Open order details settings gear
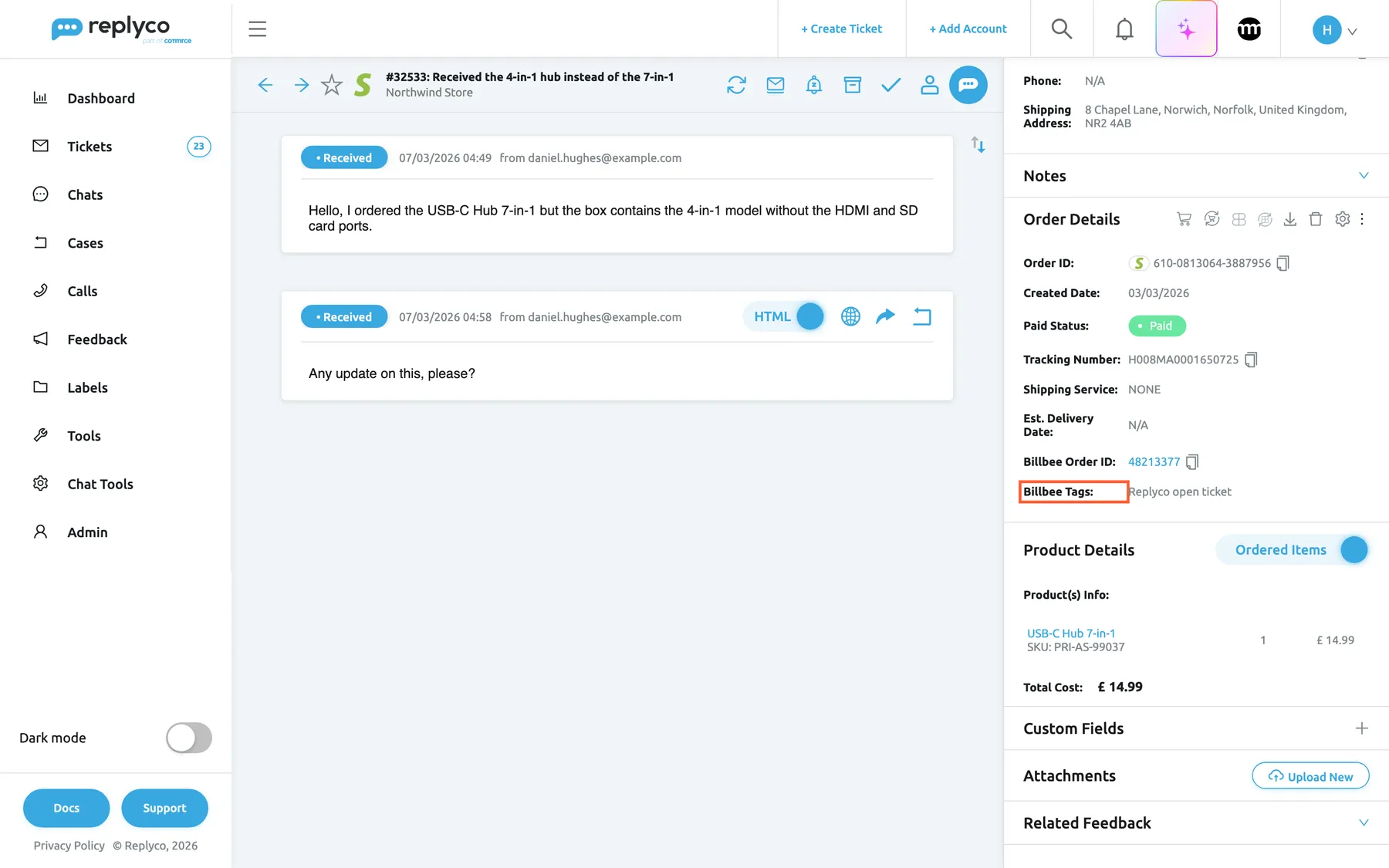 1343,219
